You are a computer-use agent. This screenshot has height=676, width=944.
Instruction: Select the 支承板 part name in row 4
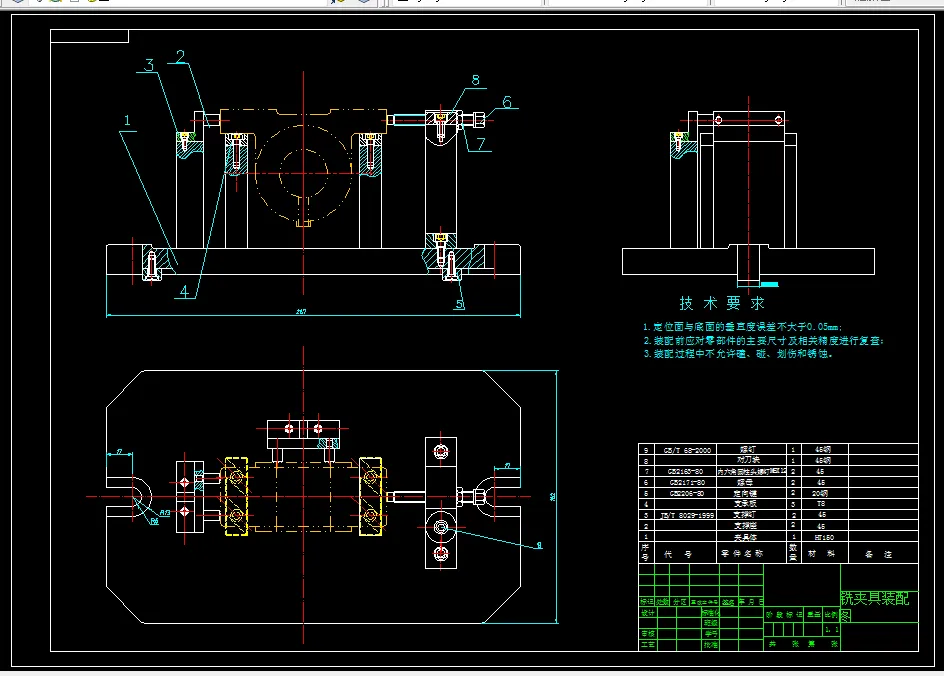pyautogui.click(x=745, y=504)
